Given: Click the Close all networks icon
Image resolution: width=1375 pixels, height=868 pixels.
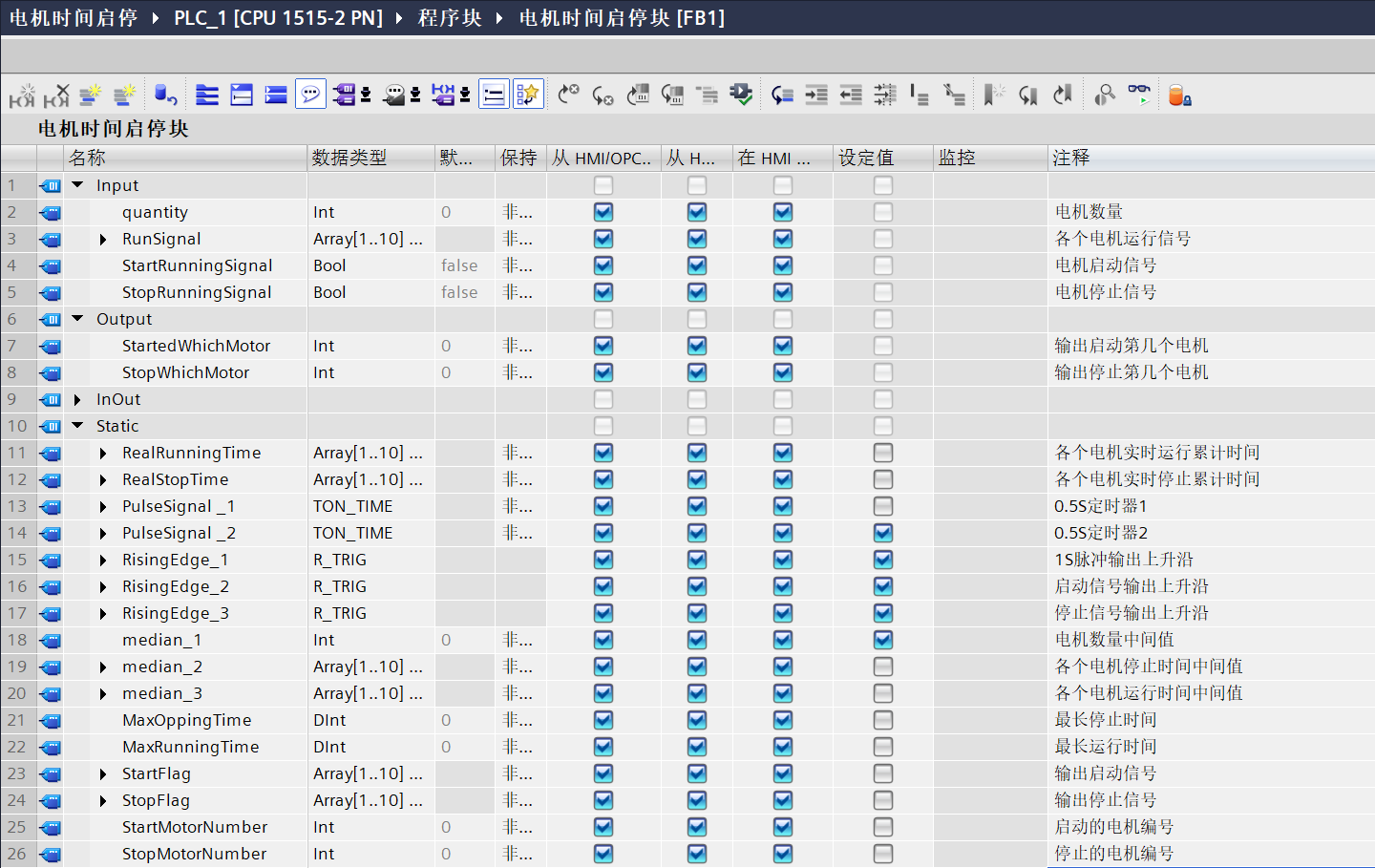Looking at the screenshot, I should pyautogui.click(x=242, y=95).
